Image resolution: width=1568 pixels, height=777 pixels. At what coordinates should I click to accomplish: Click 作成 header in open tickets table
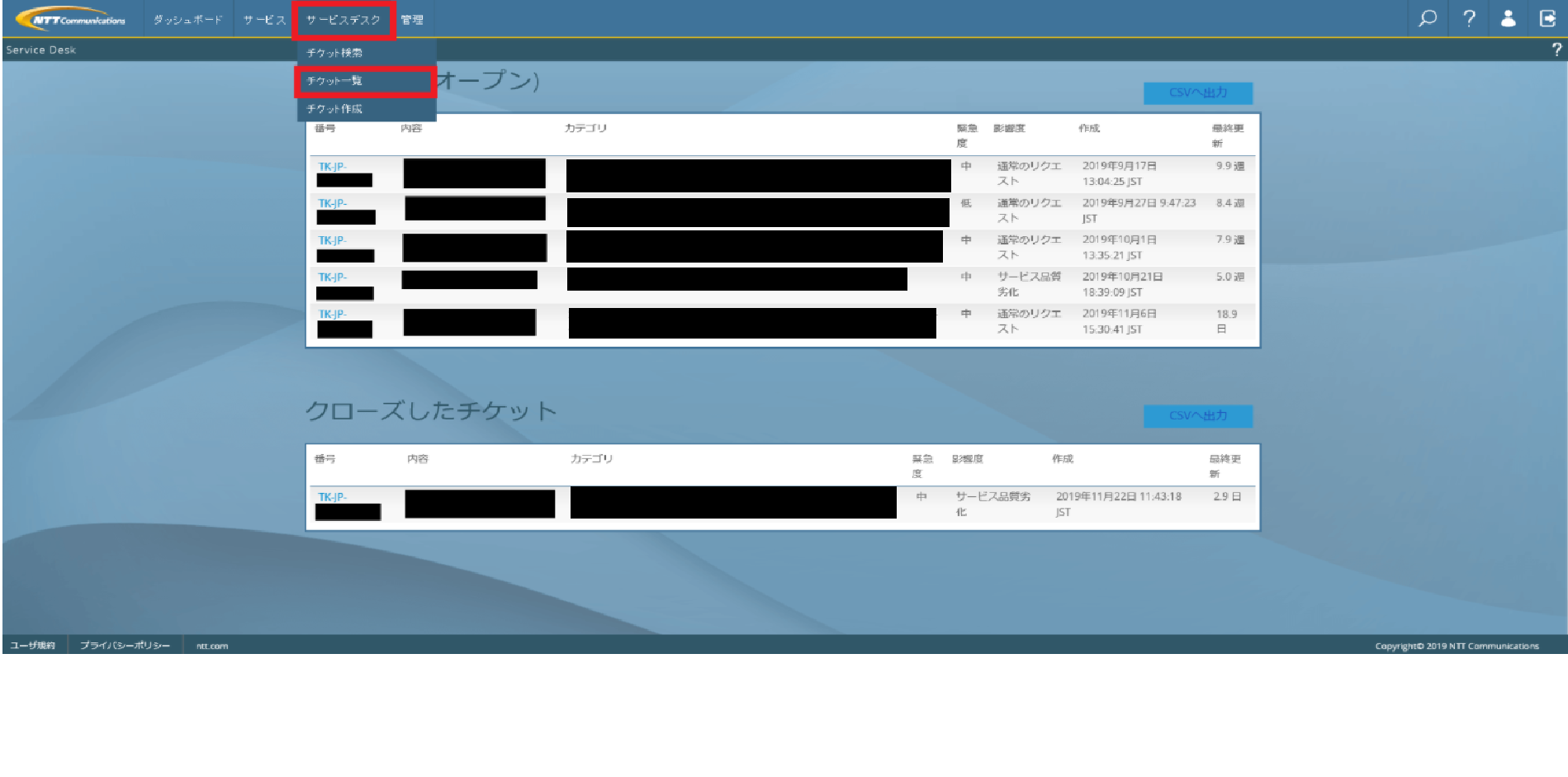tap(1089, 128)
